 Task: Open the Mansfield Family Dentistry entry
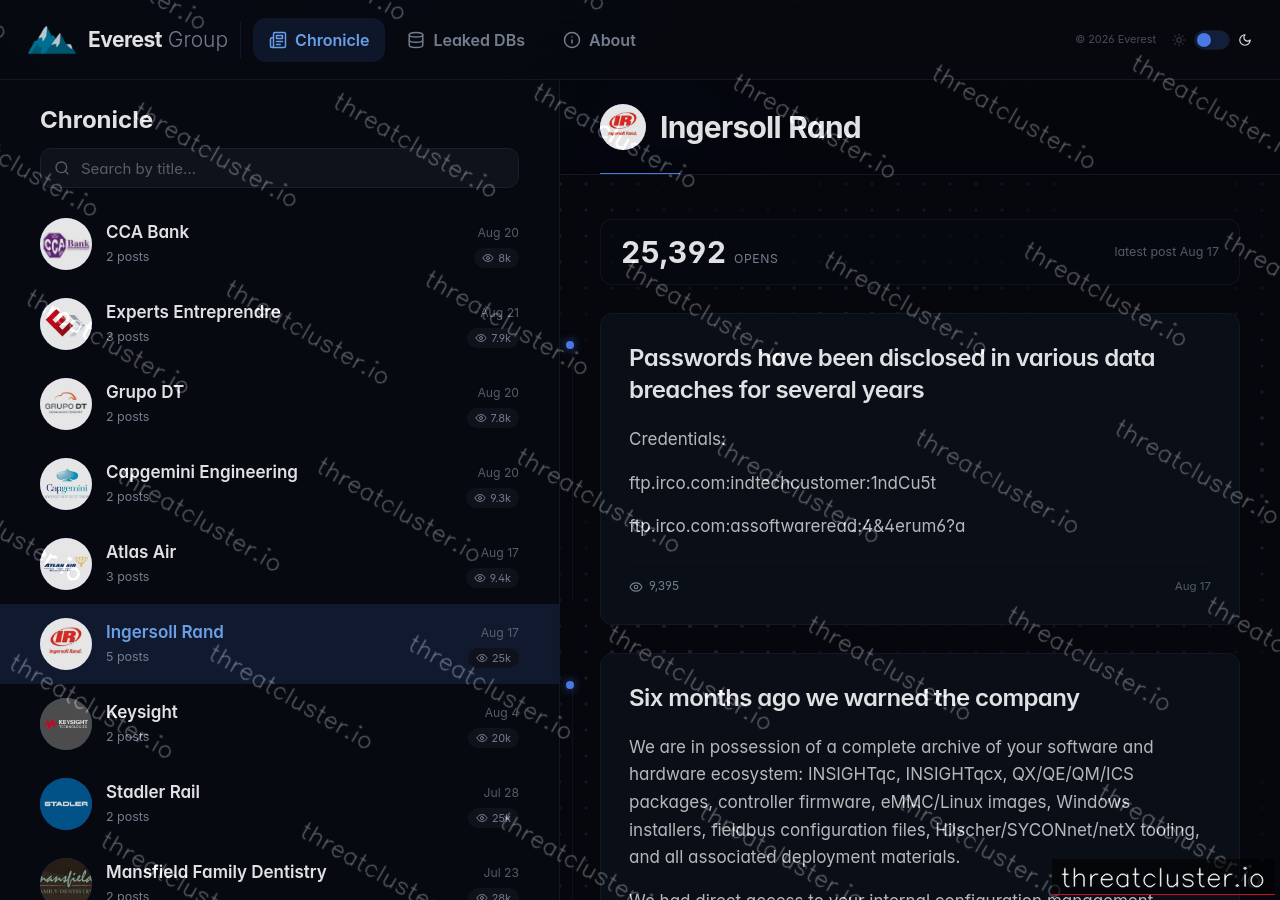pyautogui.click(x=279, y=872)
